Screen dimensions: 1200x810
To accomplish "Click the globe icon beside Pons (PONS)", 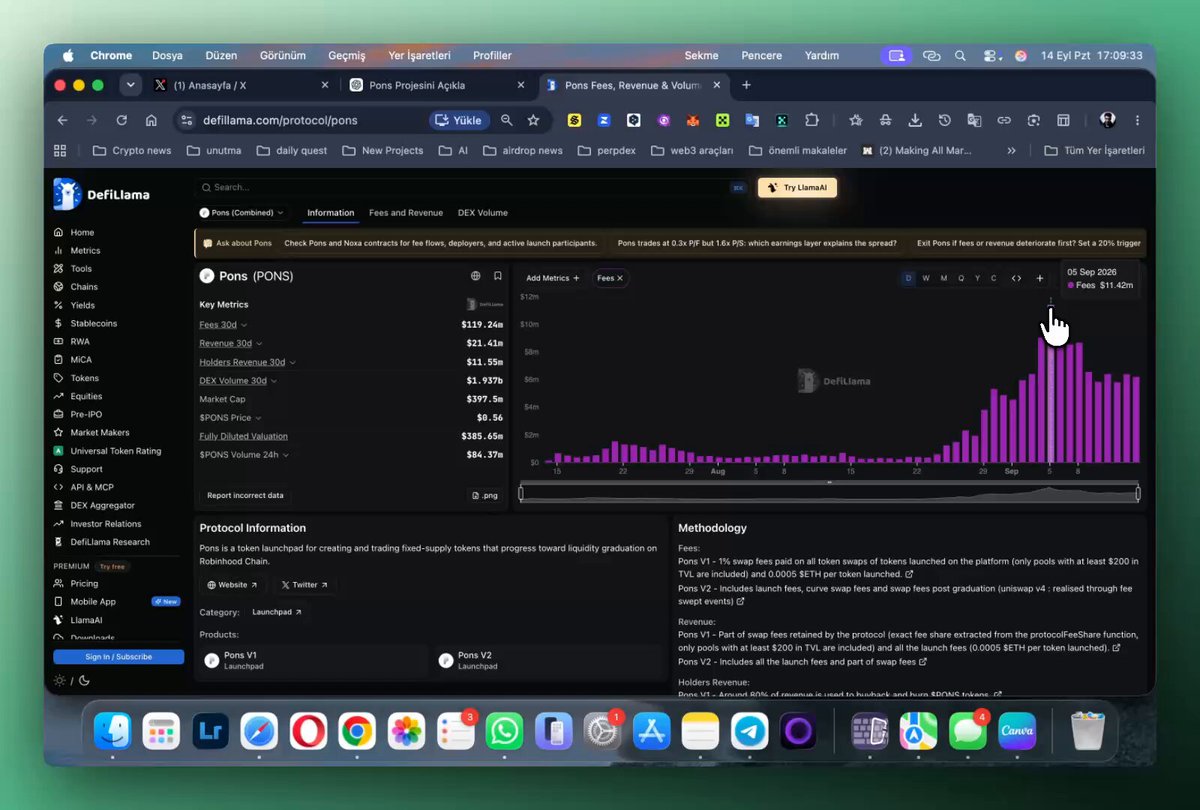I will [x=476, y=276].
